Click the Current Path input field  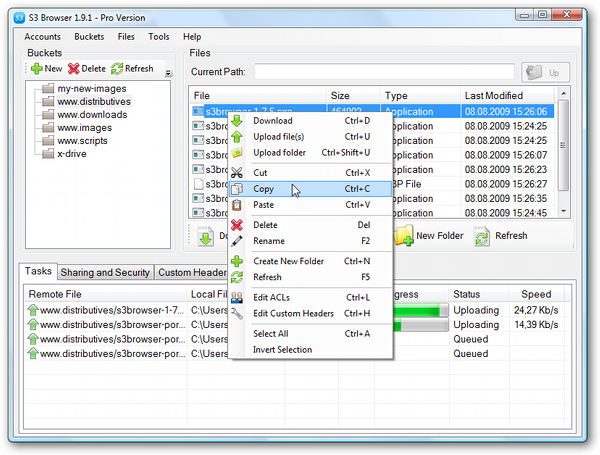coord(384,72)
